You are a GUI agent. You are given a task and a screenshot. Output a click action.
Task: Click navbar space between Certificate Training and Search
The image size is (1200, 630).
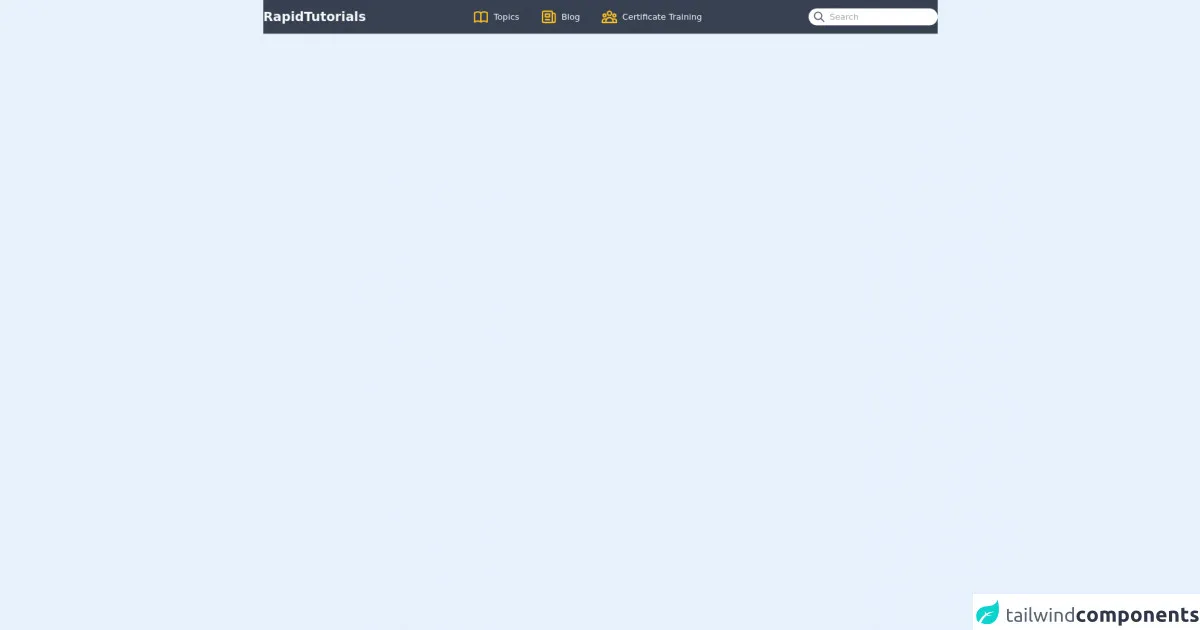[755, 17]
